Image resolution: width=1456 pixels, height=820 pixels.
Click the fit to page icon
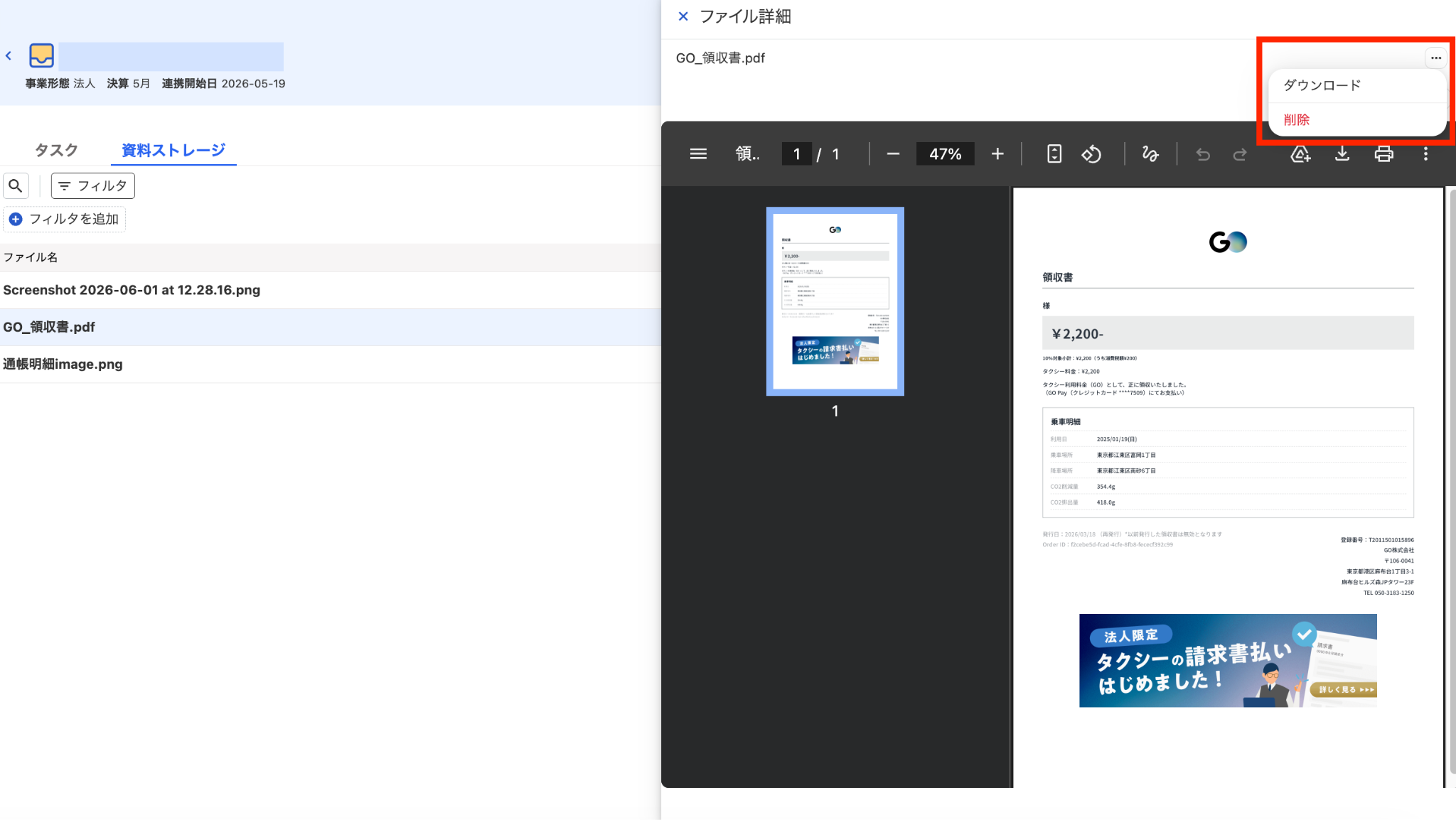pos(1054,154)
